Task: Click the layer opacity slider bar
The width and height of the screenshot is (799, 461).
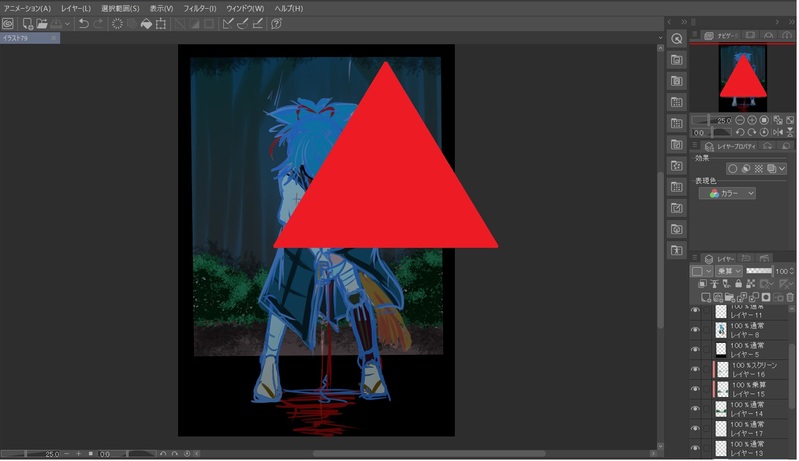Action: [x=760, y=271]
